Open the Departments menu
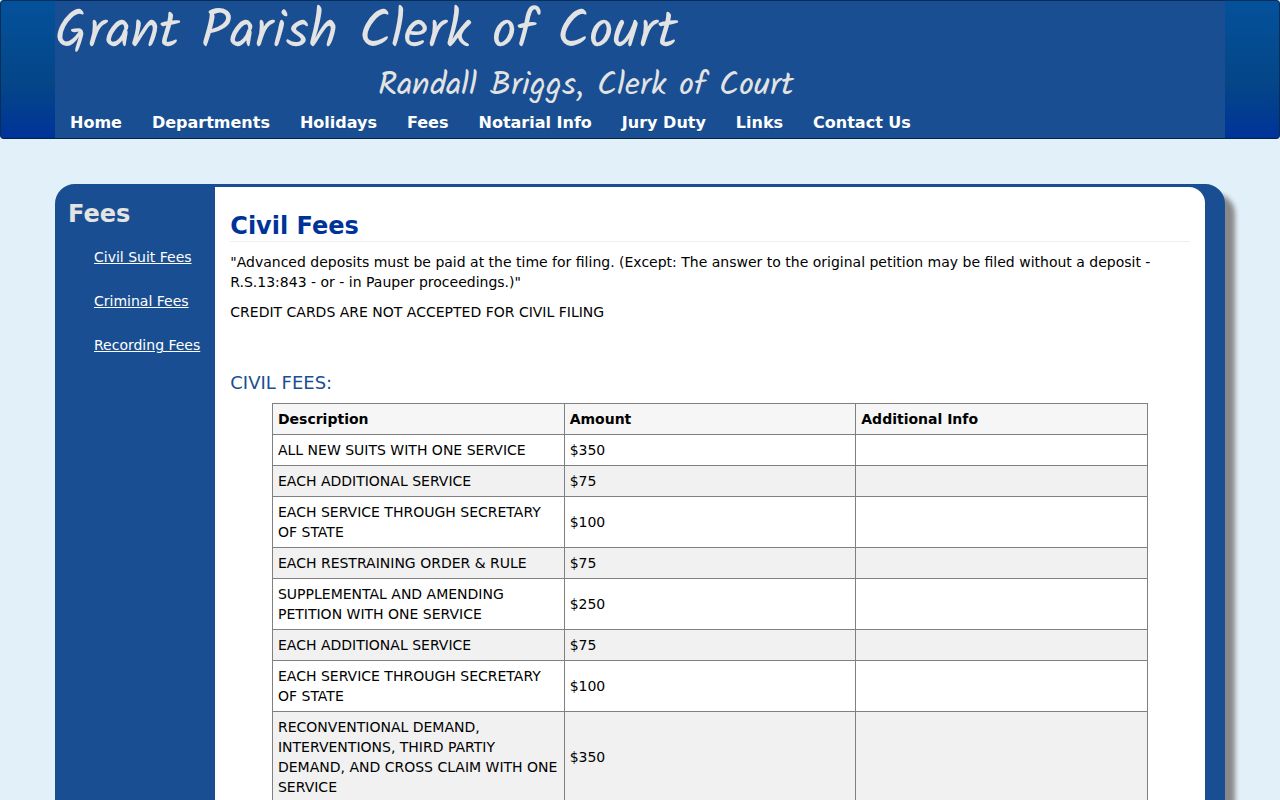The height and width of the screenshot is (800, 1280). tap(211, 122)
